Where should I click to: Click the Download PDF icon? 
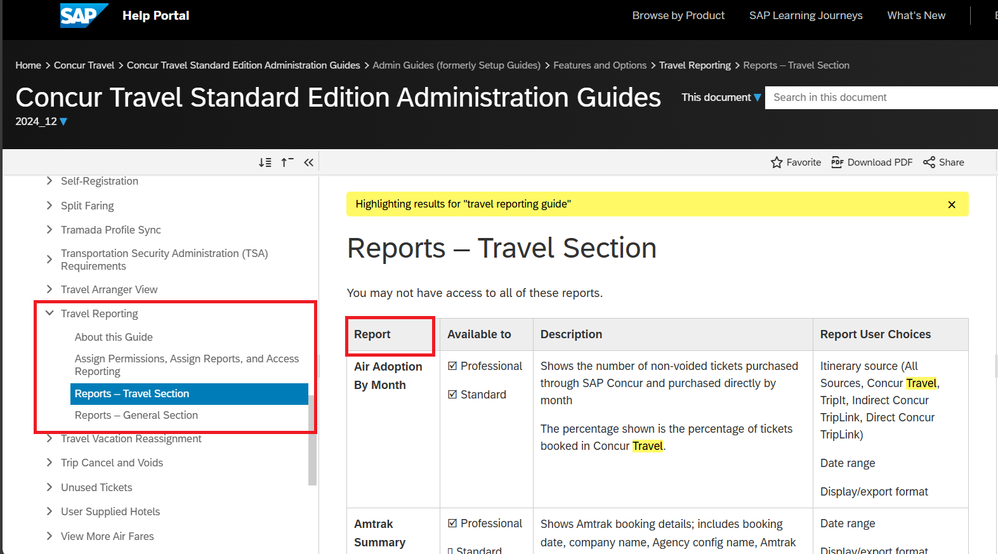click(x=837, y=162)
